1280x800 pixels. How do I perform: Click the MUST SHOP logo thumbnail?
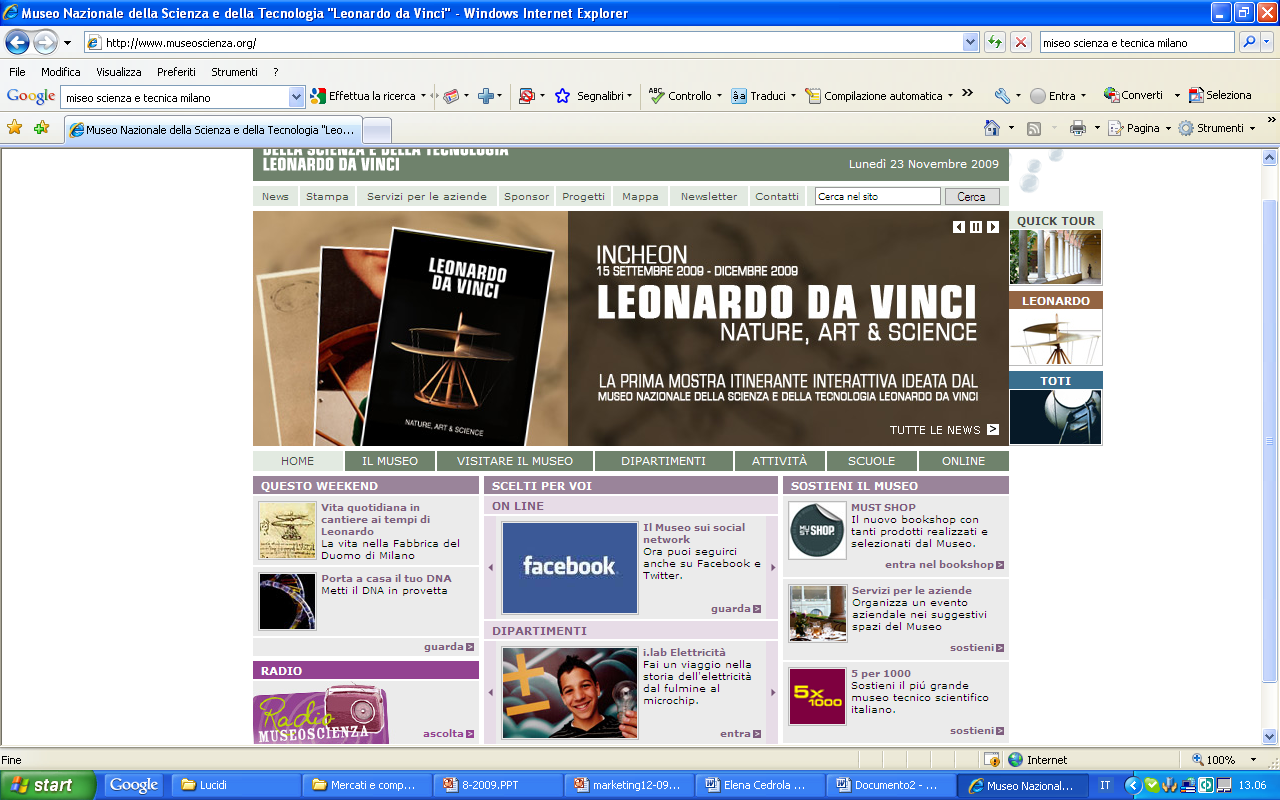[817, 530]
